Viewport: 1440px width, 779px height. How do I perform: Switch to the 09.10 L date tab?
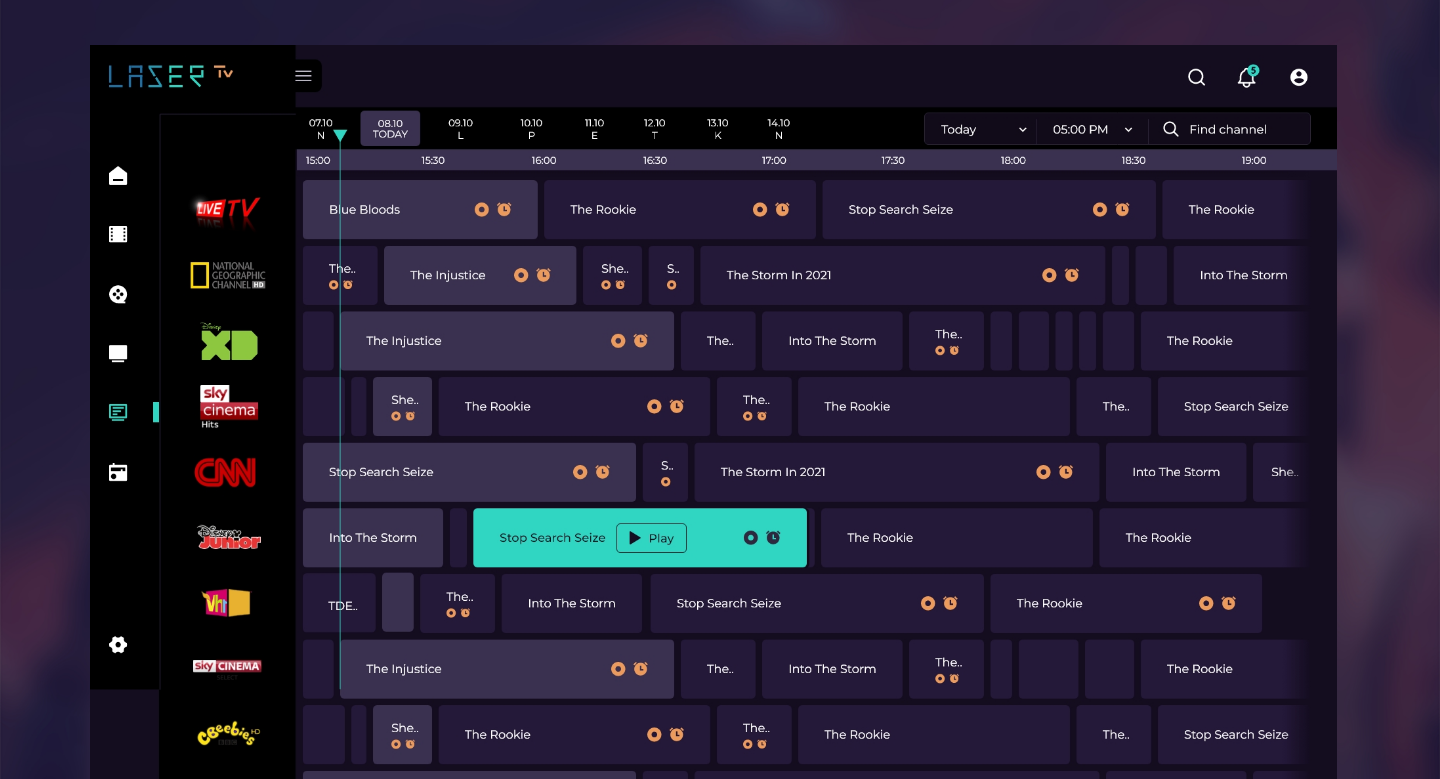tap(461, 129)
